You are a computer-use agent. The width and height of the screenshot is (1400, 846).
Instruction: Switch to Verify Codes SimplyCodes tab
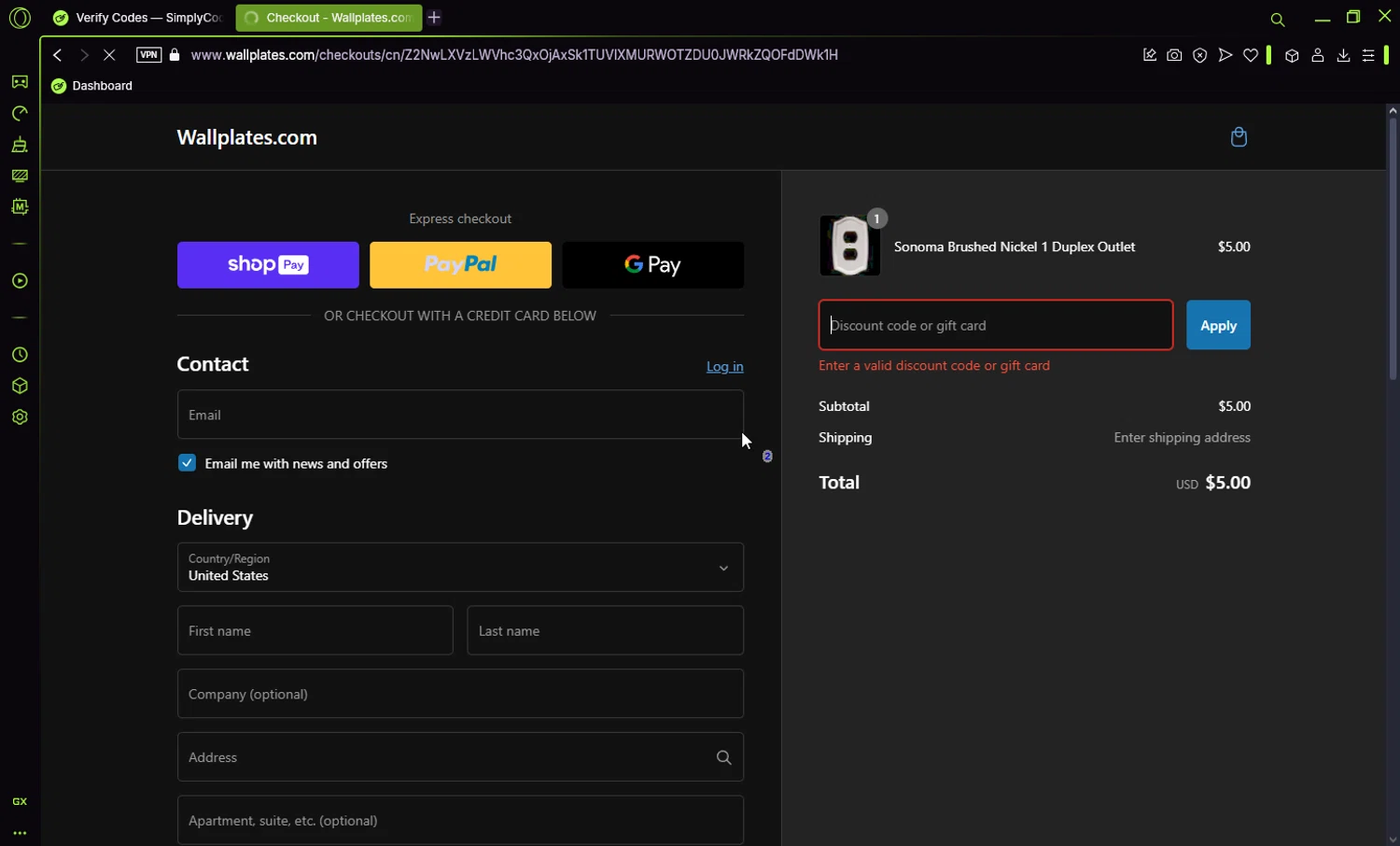138,18
